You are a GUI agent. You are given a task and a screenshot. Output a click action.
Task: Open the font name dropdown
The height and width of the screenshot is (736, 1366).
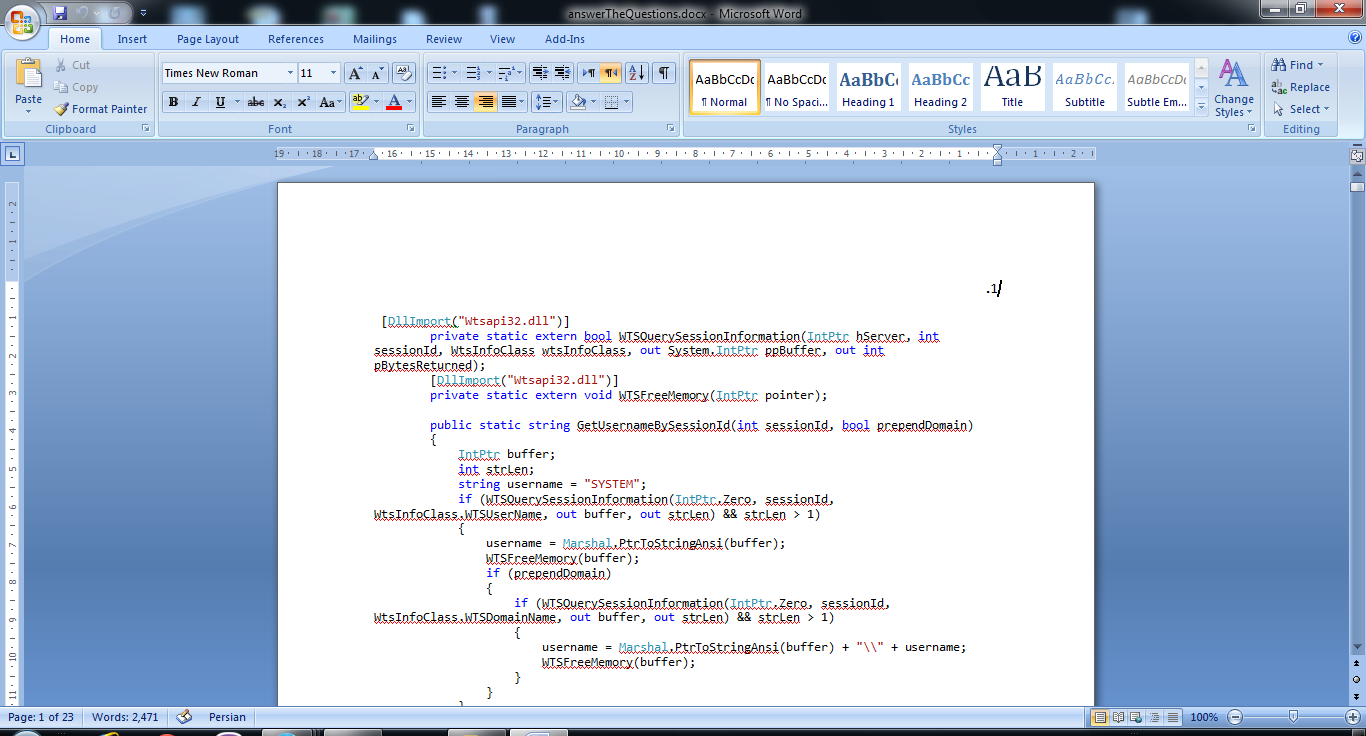290,73
